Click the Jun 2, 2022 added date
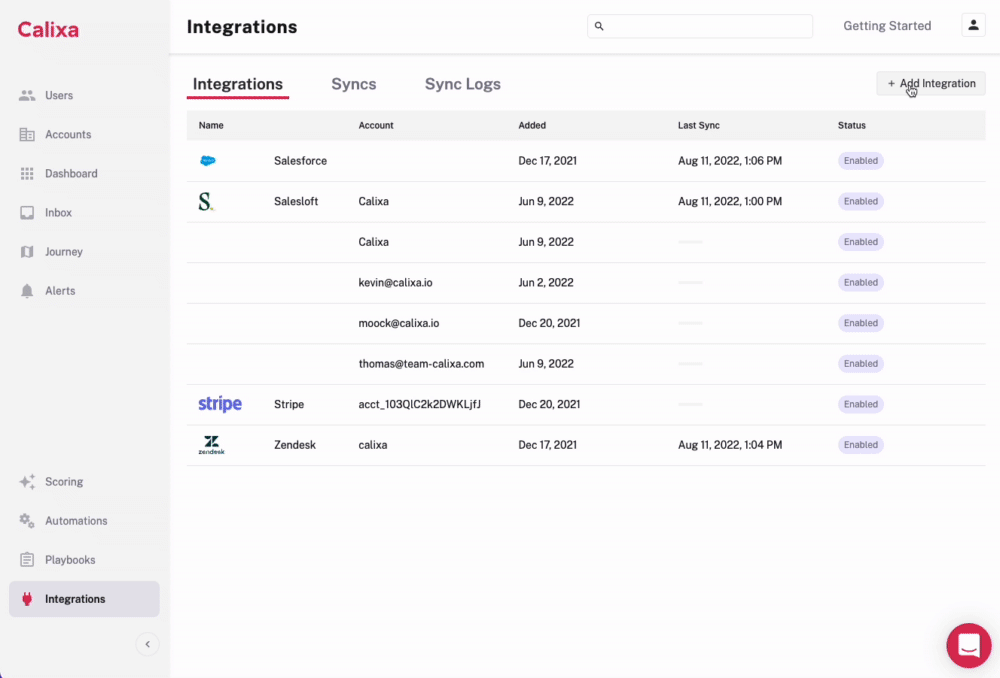Screen dimensions: 1000x678 tap(546, 283)
